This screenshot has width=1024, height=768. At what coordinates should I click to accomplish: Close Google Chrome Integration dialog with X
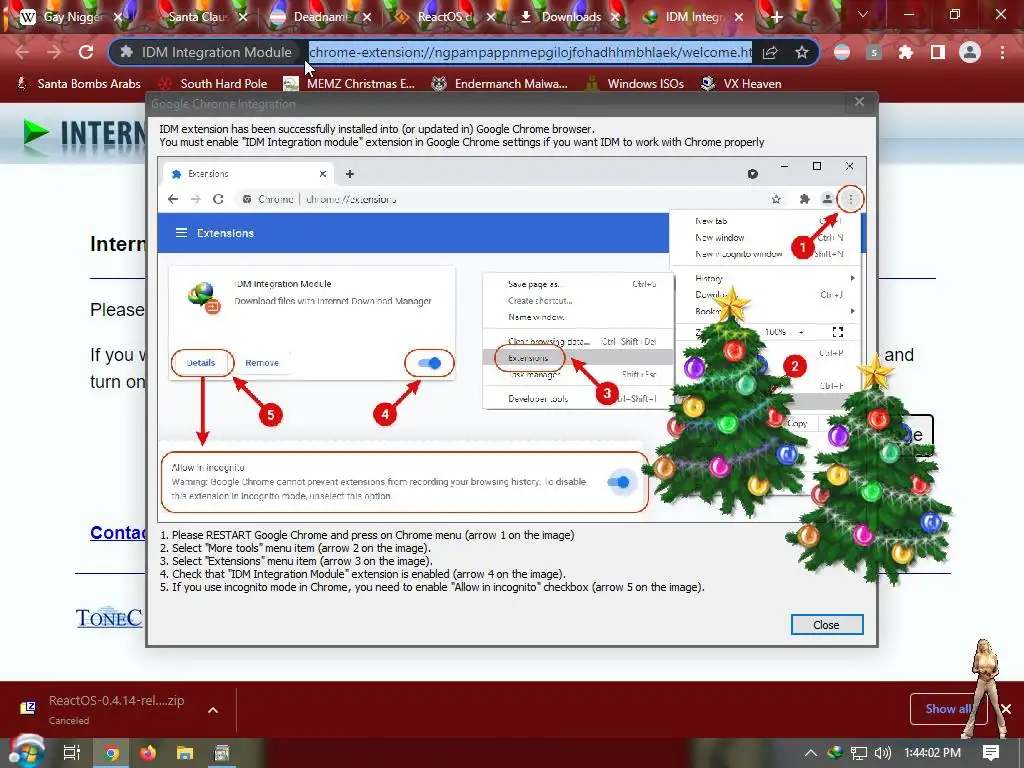click(859, 102)
